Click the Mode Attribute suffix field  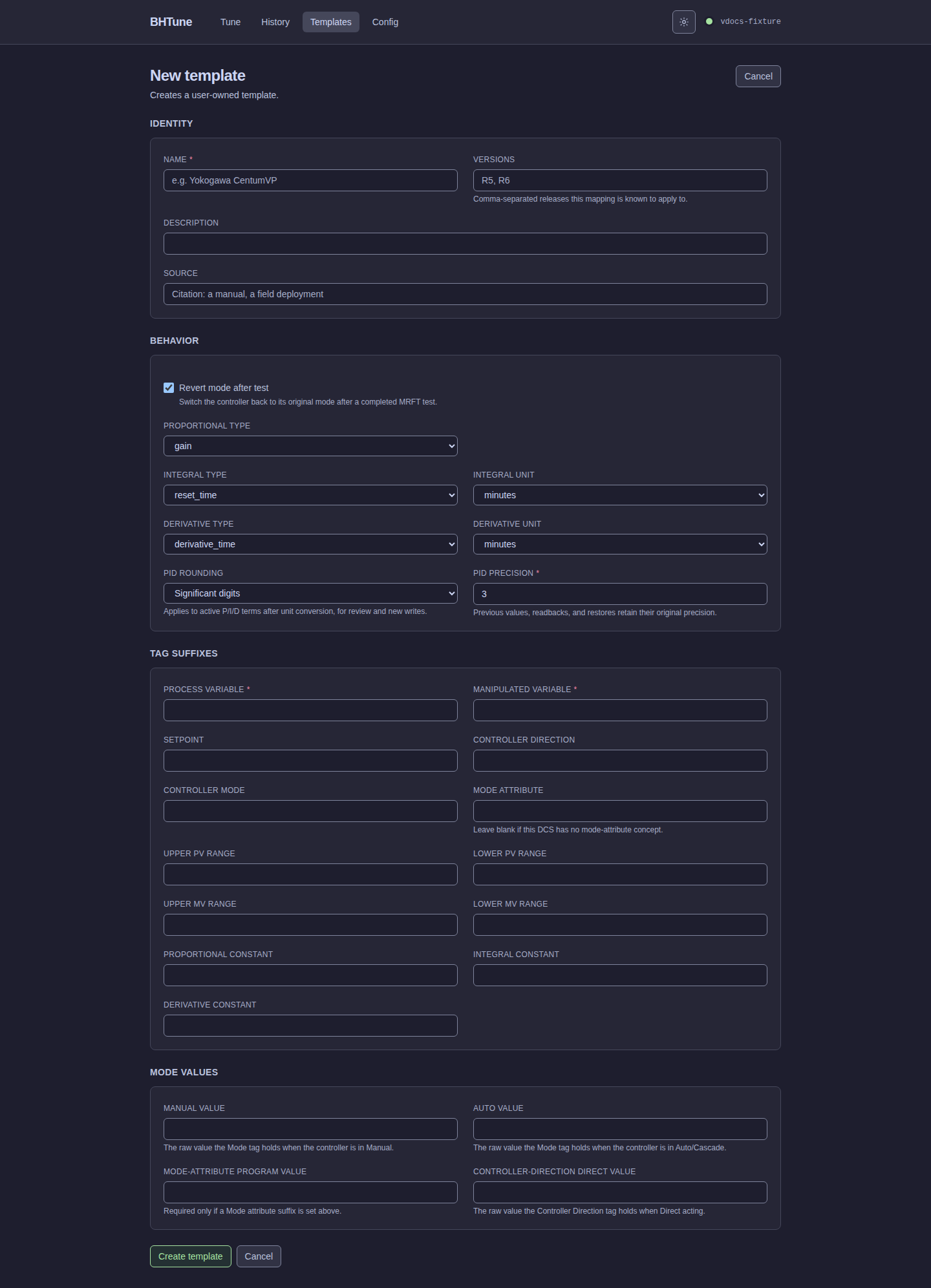[x=620, y=811]
